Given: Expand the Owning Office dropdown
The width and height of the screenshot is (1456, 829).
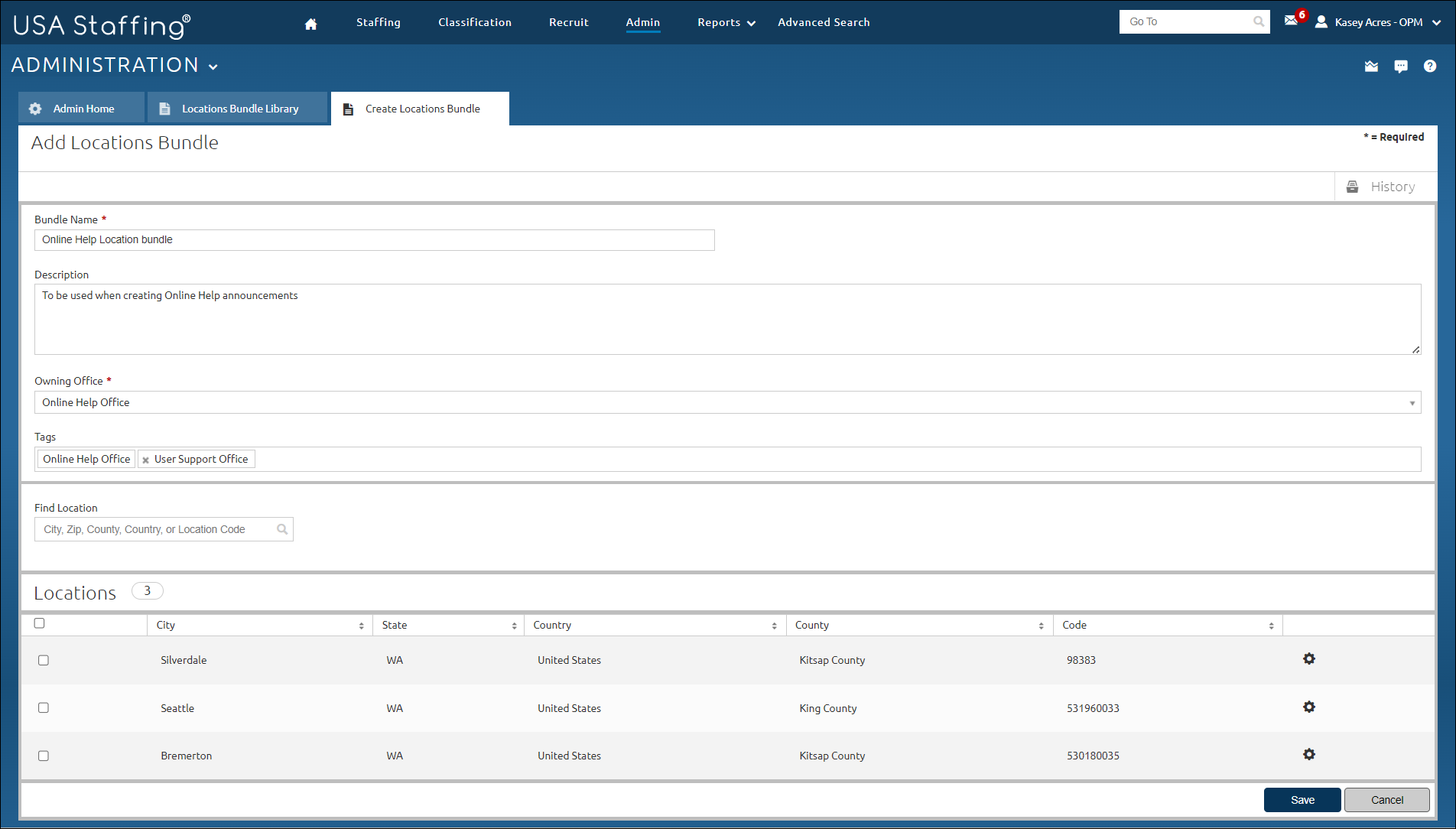Looking at the screenshot, I should pos(1412,403).
